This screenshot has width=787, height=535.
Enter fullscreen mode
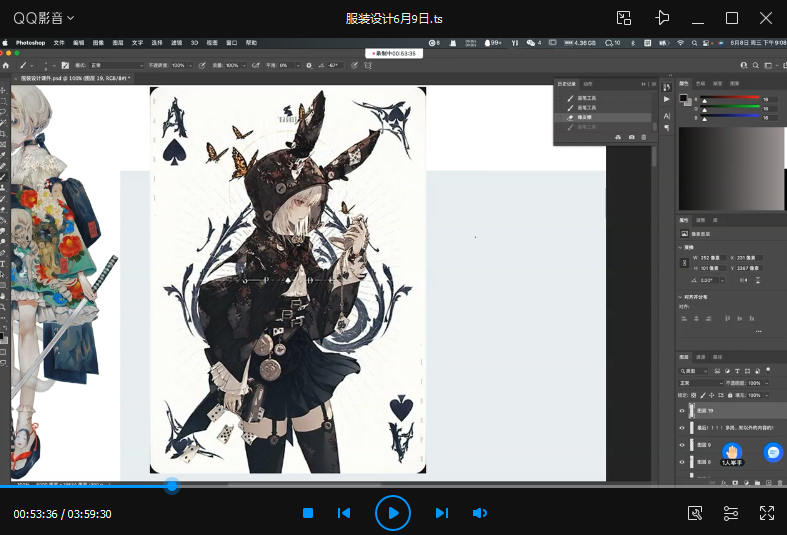[767, 513]
